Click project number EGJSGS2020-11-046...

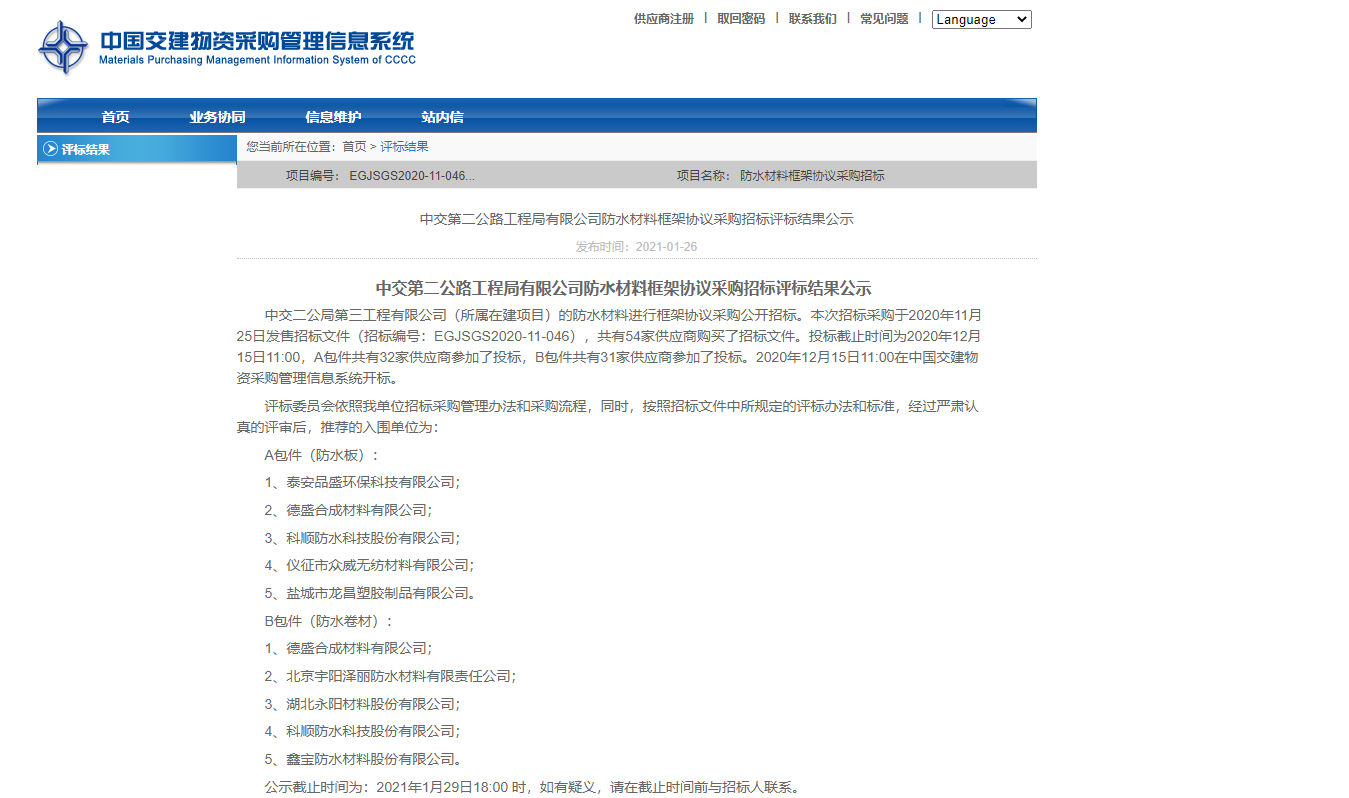[x=411, y=176]
